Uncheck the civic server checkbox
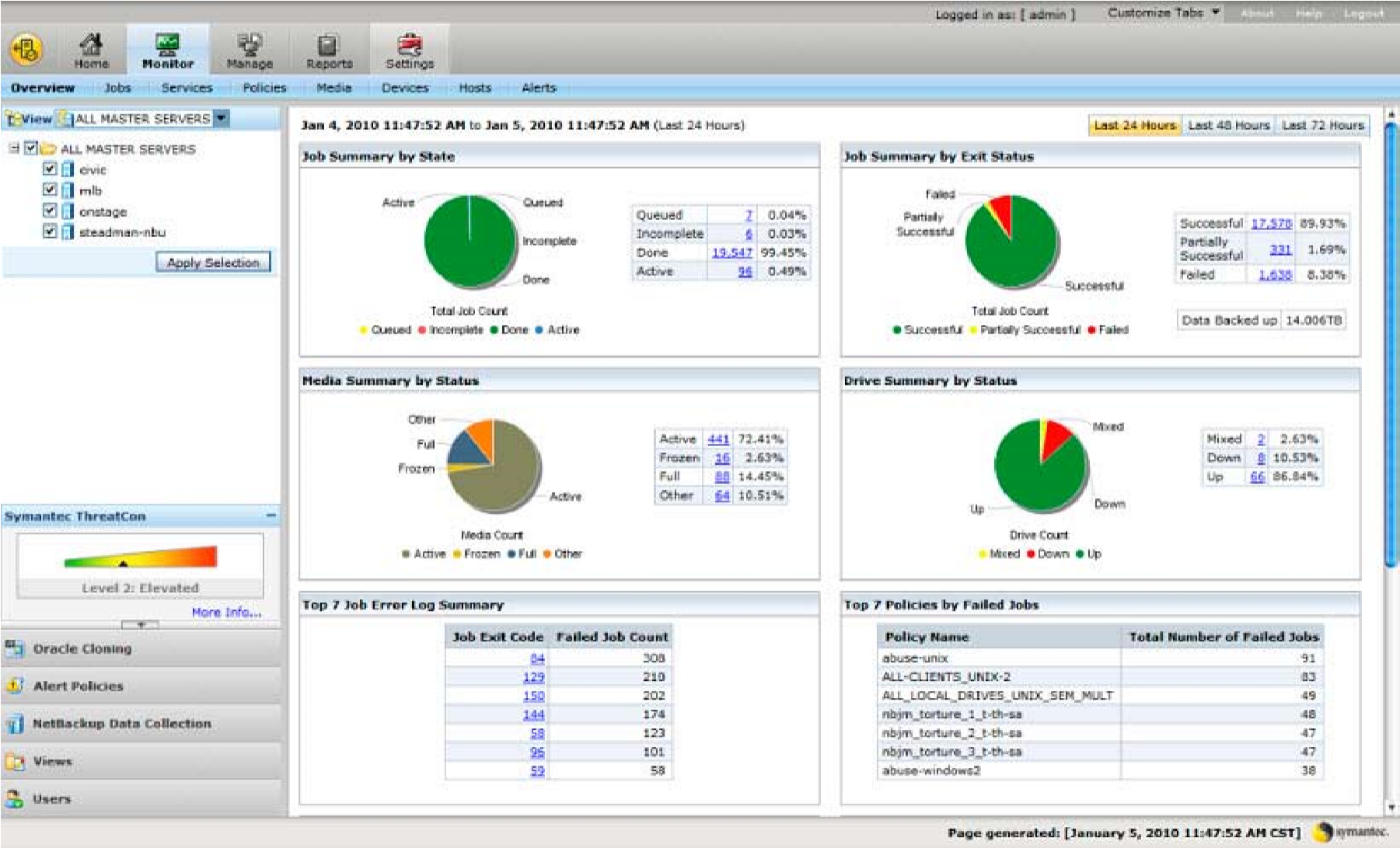 click(x=50, y=169)
